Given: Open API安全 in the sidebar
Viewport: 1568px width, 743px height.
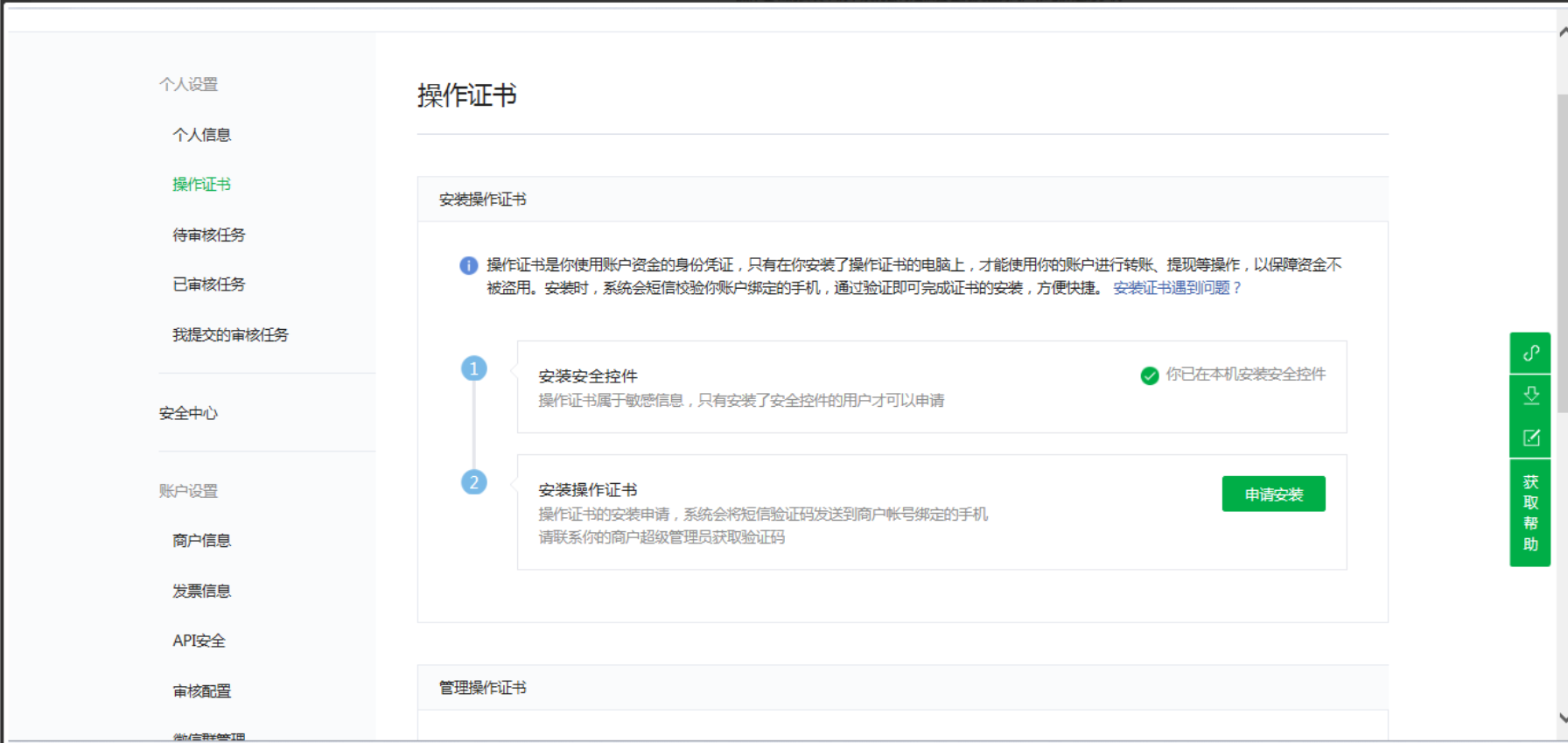Looking at the screenshot, I should [199, 641].
